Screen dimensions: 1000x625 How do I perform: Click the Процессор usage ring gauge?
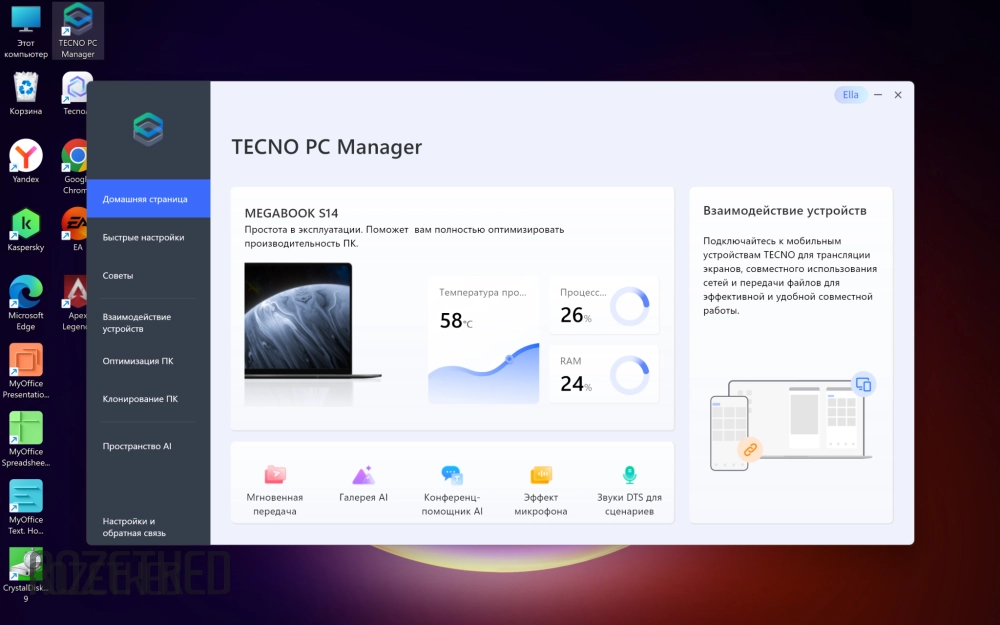pyautogui.click(x=629, y=306)
